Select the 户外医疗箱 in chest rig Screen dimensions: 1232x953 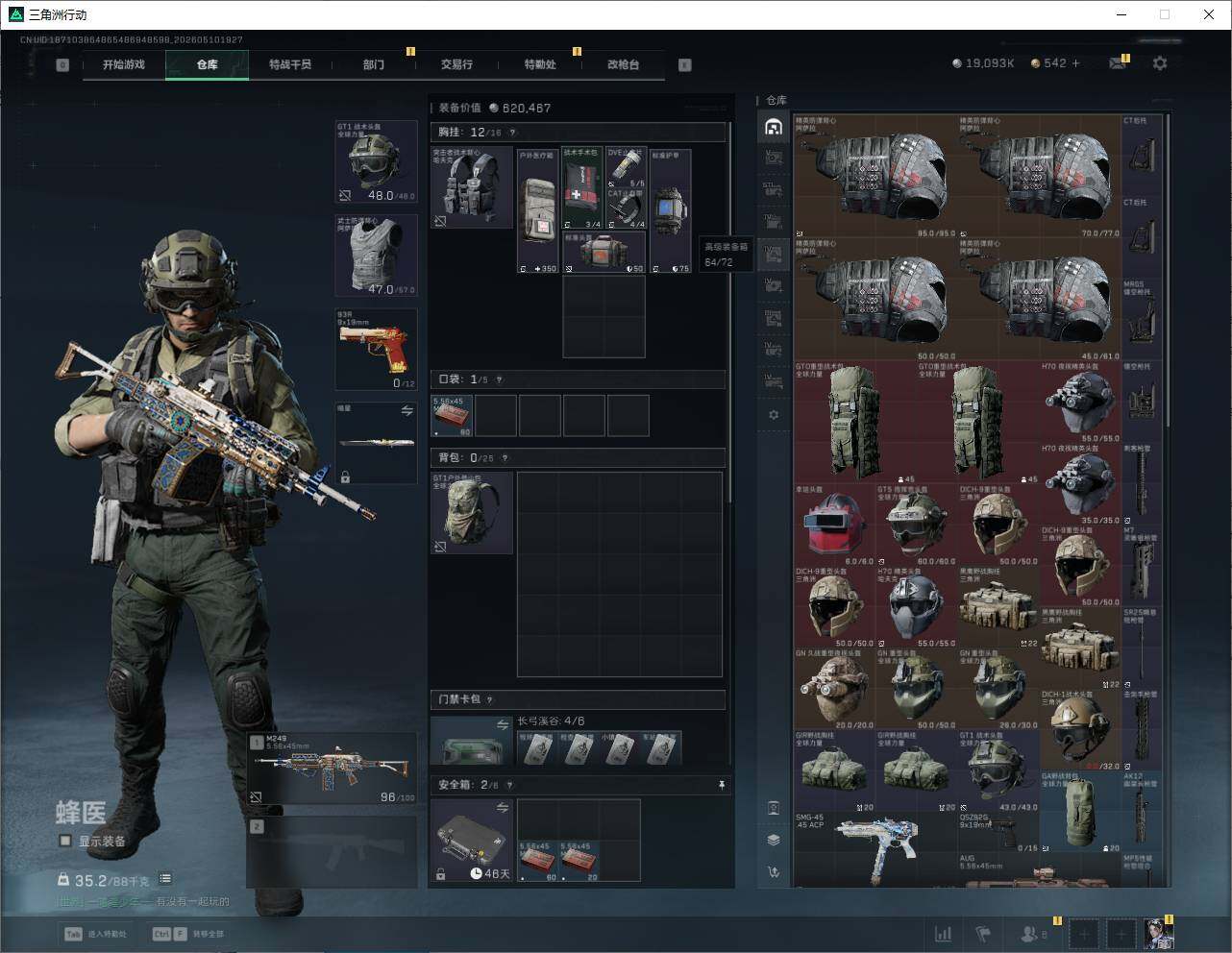pyautogui.click(x=538, y=211)
